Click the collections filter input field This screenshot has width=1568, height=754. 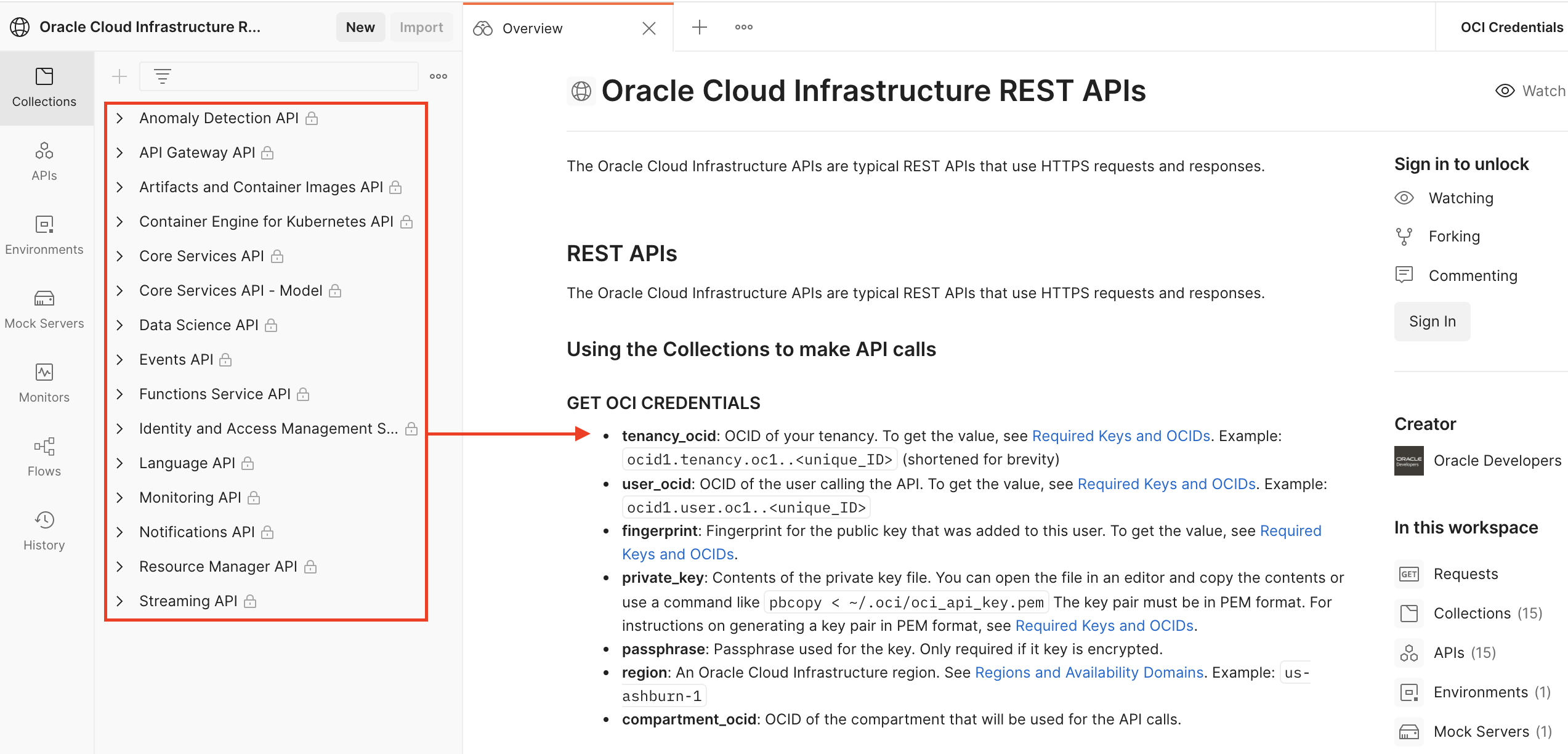point(289,76)
